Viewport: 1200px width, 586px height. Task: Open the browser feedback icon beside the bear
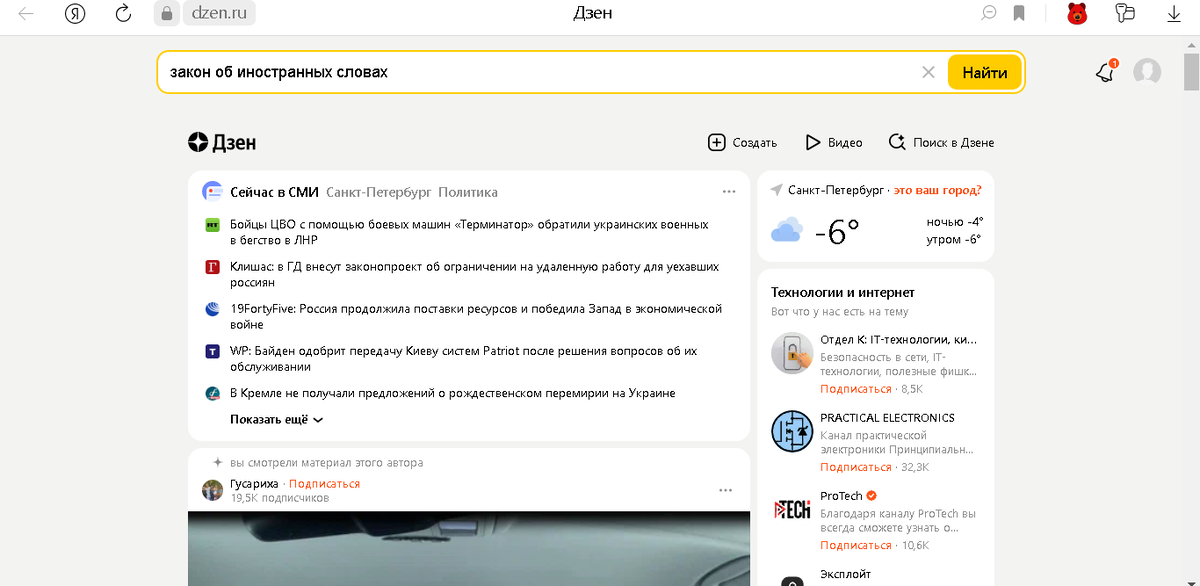[1126, 13]
